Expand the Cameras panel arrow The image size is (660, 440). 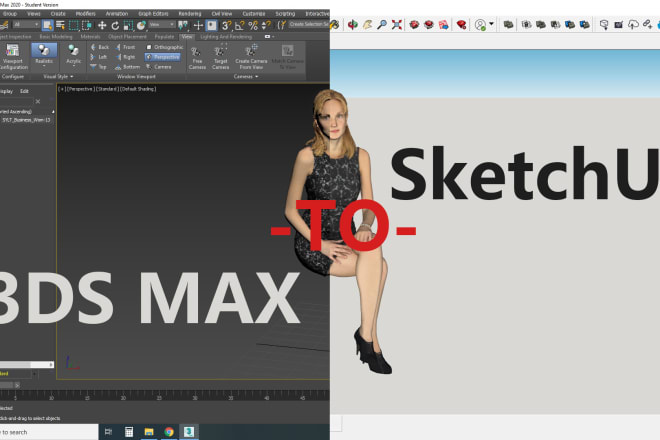point(256,77)
